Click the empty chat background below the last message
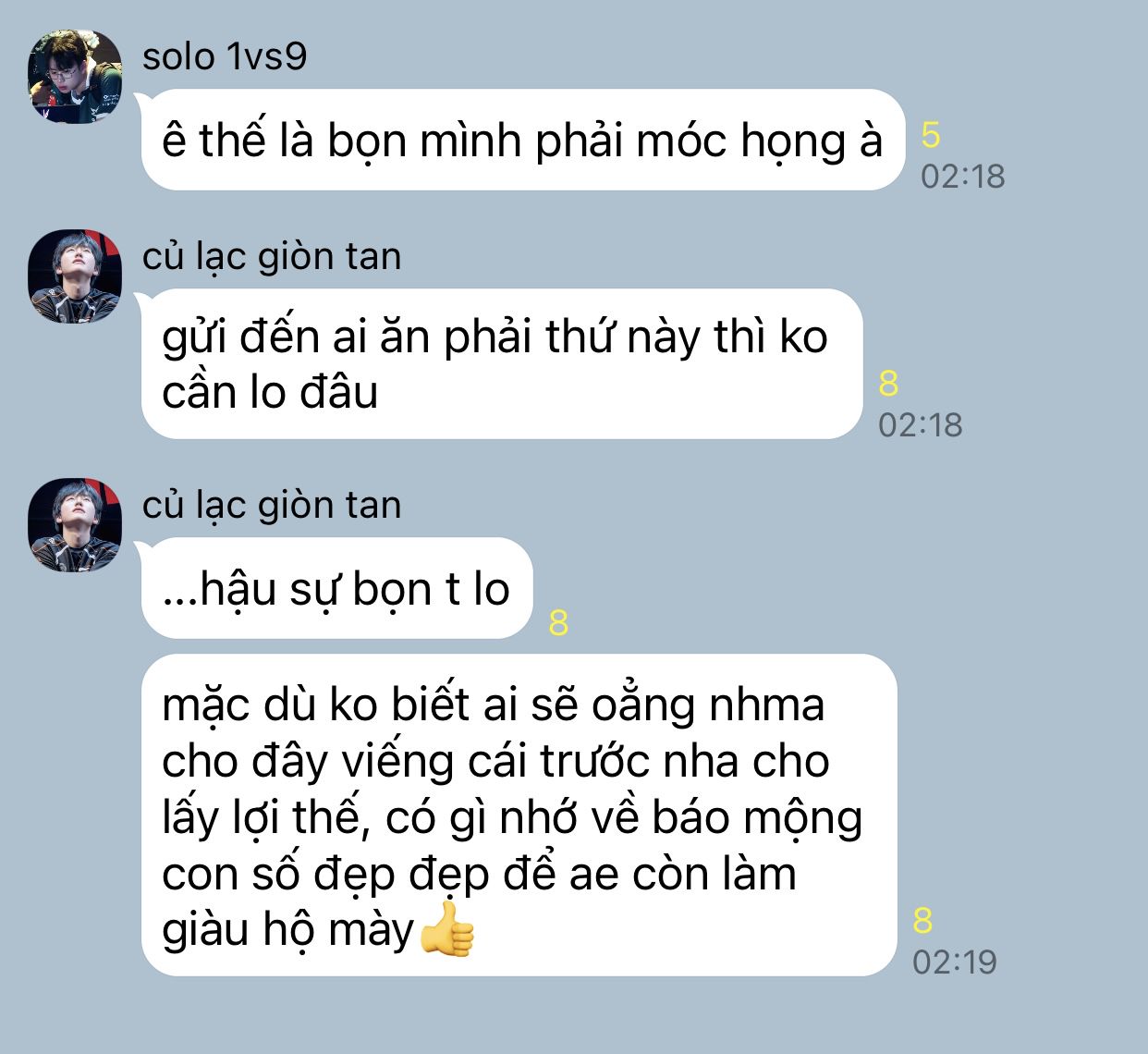The image size is (1148, 1054). click(x=573, y=1017)
